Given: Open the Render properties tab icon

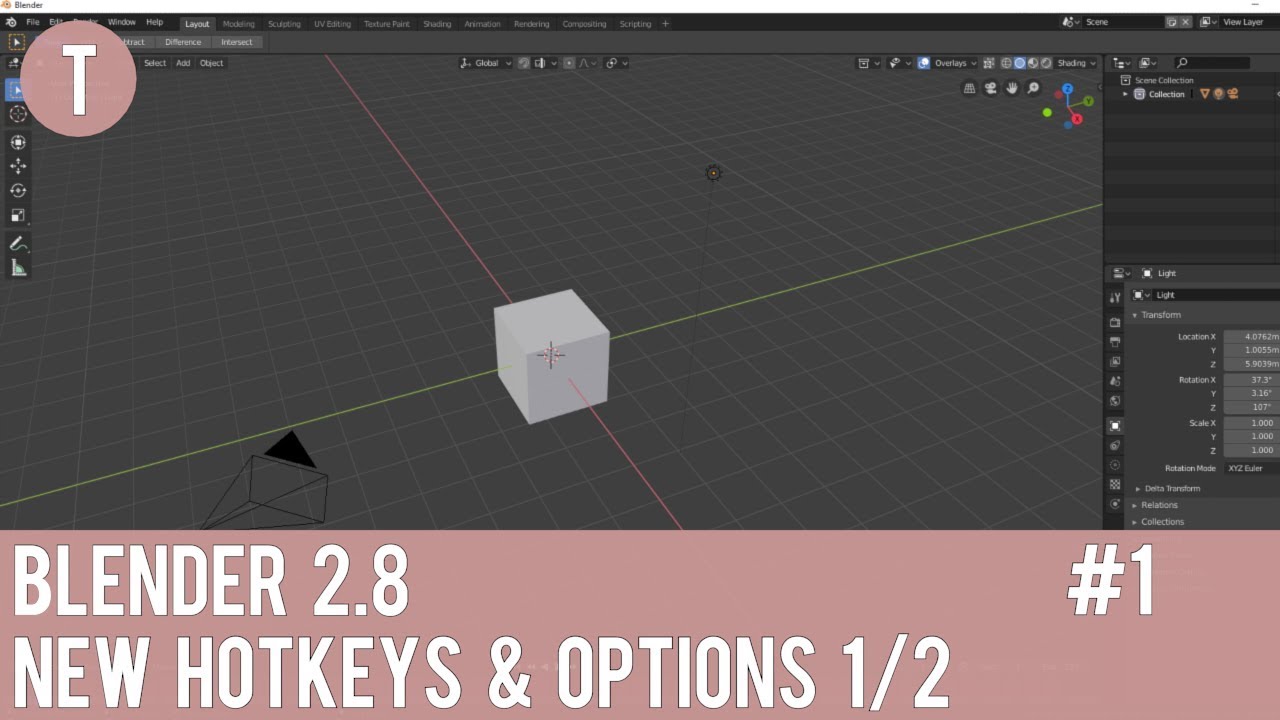Looking at the screenshot, I should [x=1115, y=322].
